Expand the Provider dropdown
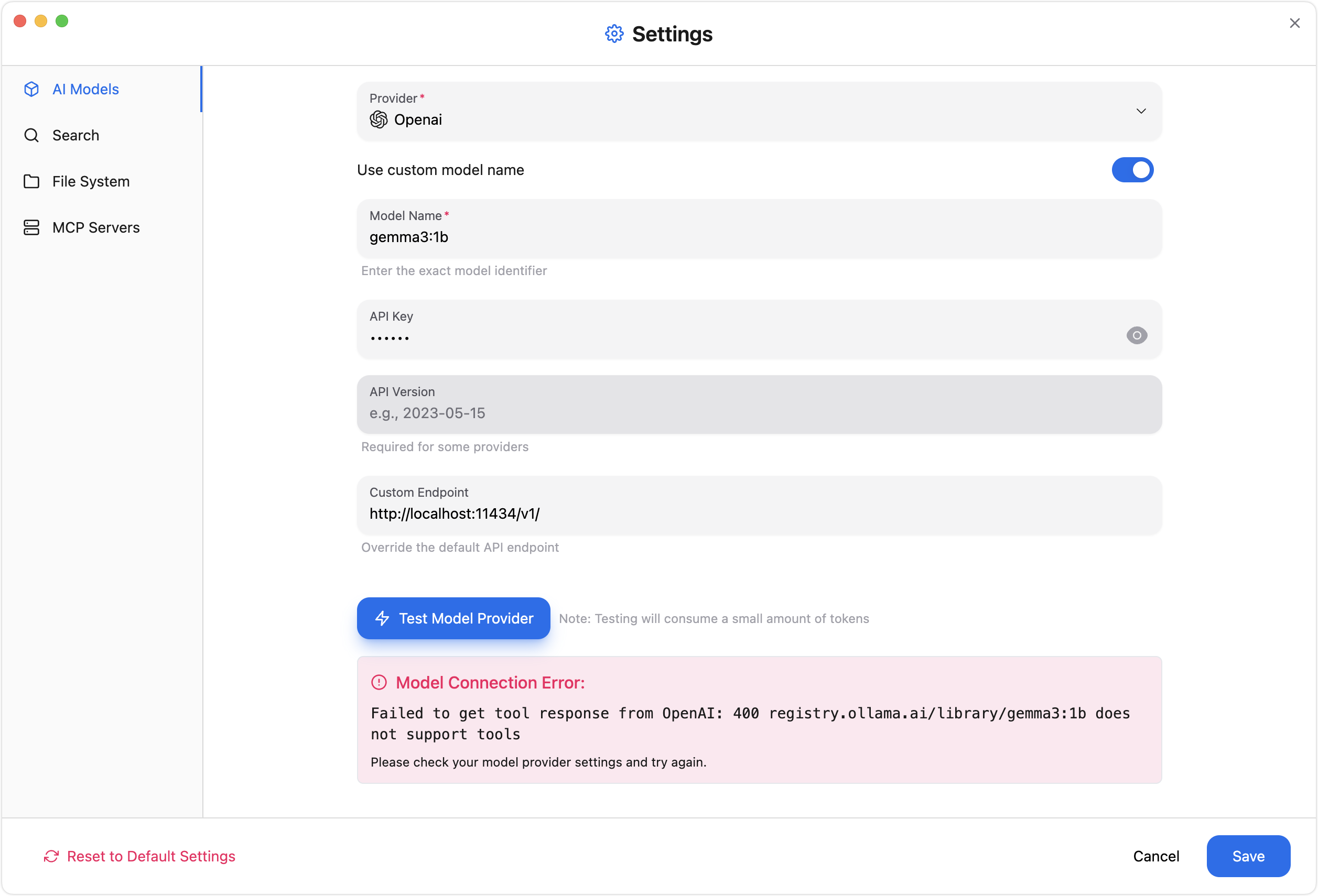Viewport: 1318px width, 896px height. tap(1141, 111)
